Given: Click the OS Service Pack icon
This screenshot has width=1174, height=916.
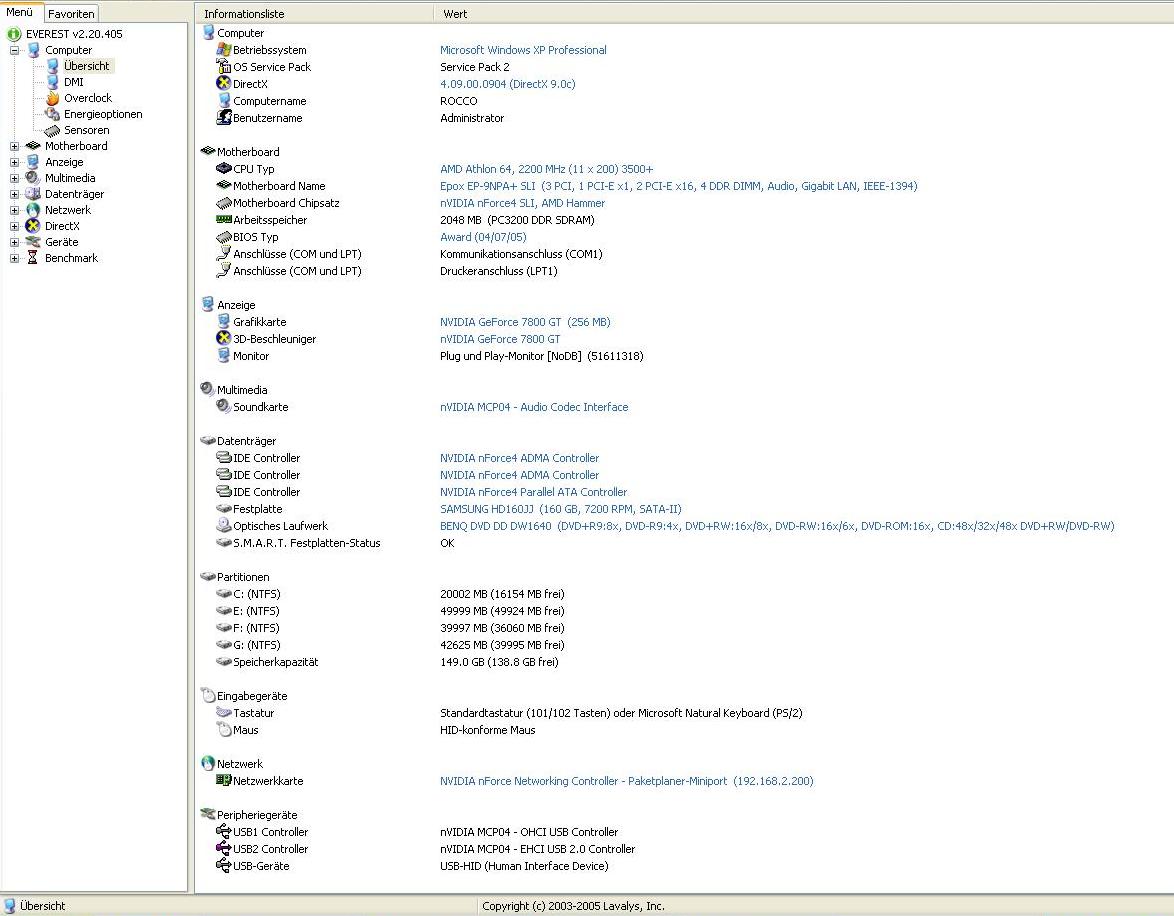Looking at the screenshot, I should point(224,67).
